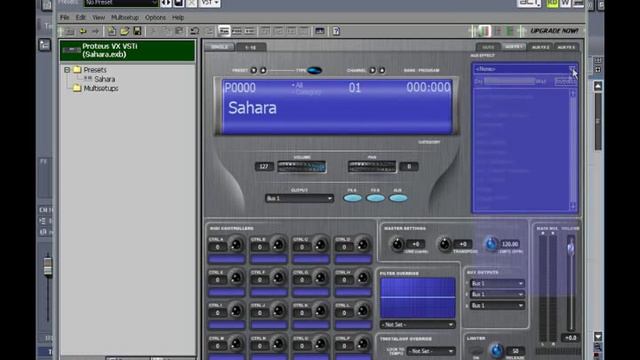
Task: Open the No Preset dropdown at the top
Action: click(x=121, y=3)
